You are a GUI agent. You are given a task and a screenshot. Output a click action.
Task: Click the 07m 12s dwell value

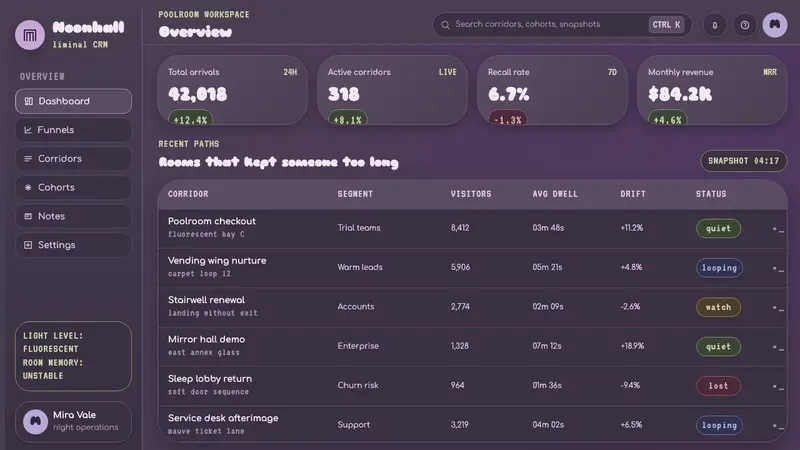pyautogui.click(x=547, y=346)
